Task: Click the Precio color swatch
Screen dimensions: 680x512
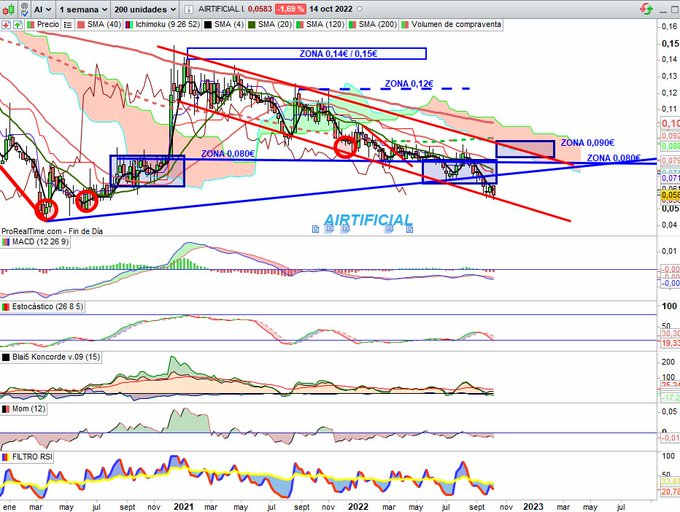Action: coord(31,25)
